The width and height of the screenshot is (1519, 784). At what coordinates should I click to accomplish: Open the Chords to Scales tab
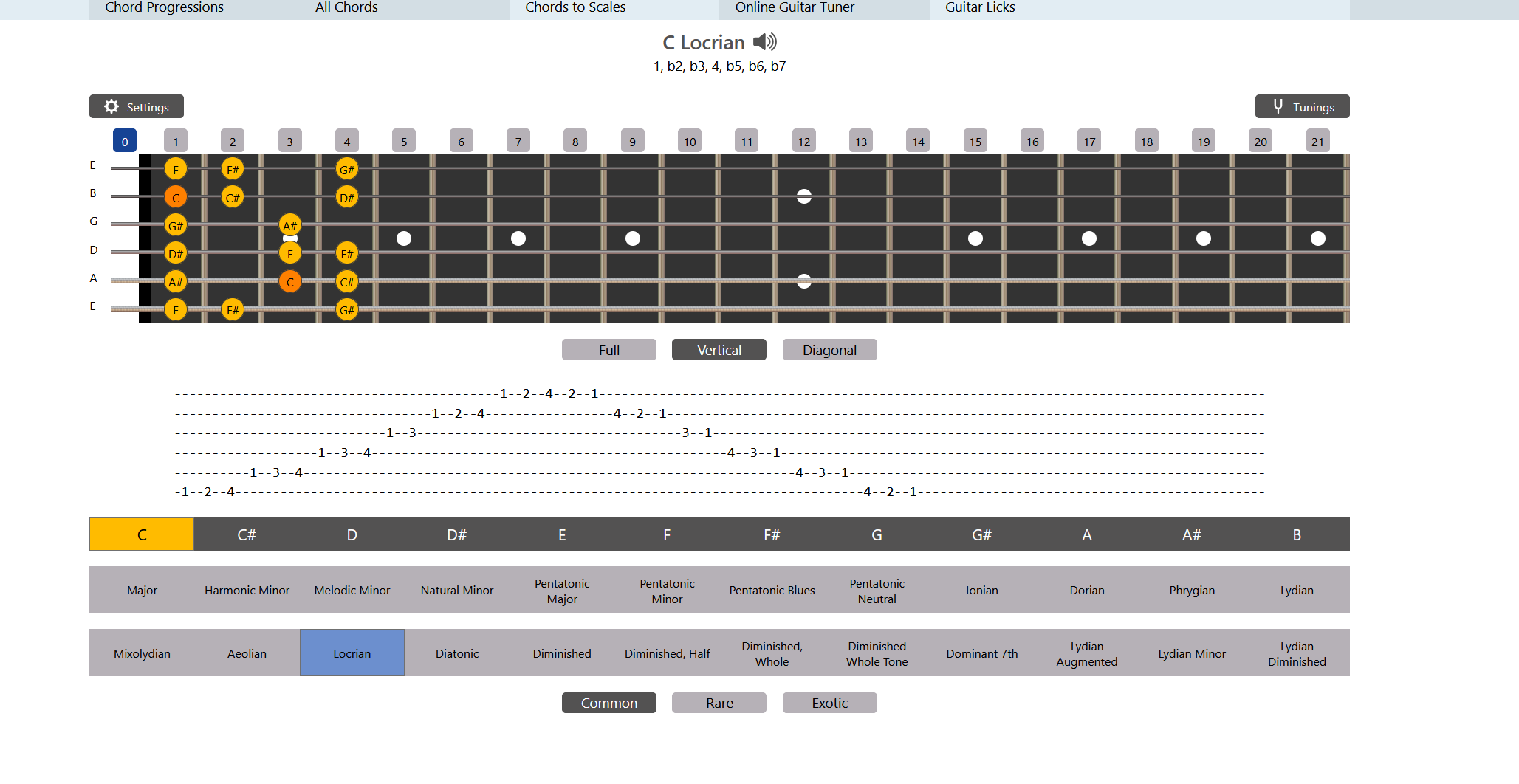pyautogui.click(x=614, y=9)
